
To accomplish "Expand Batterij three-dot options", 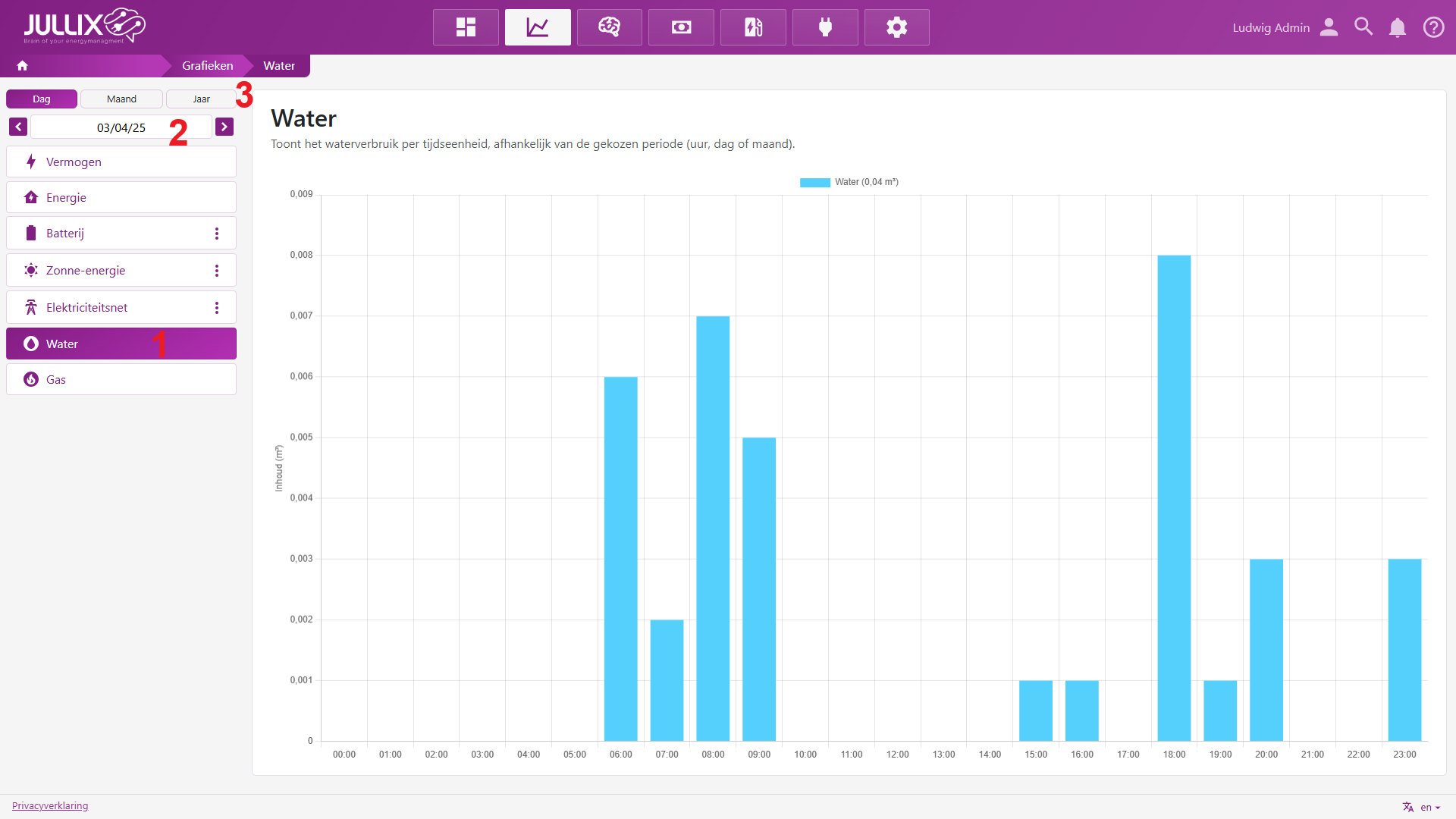I will 217,234.
